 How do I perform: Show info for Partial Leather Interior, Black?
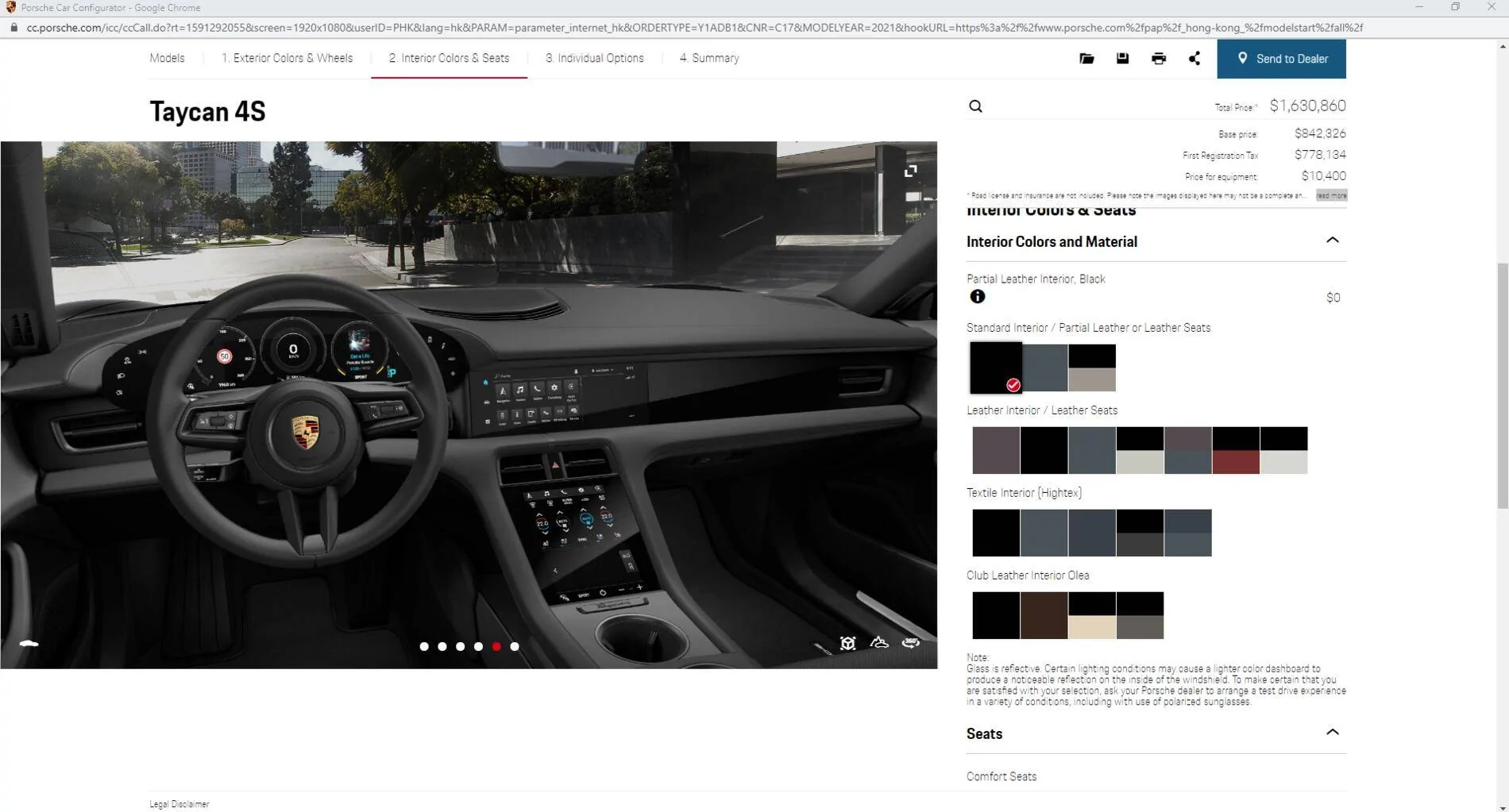978,297
